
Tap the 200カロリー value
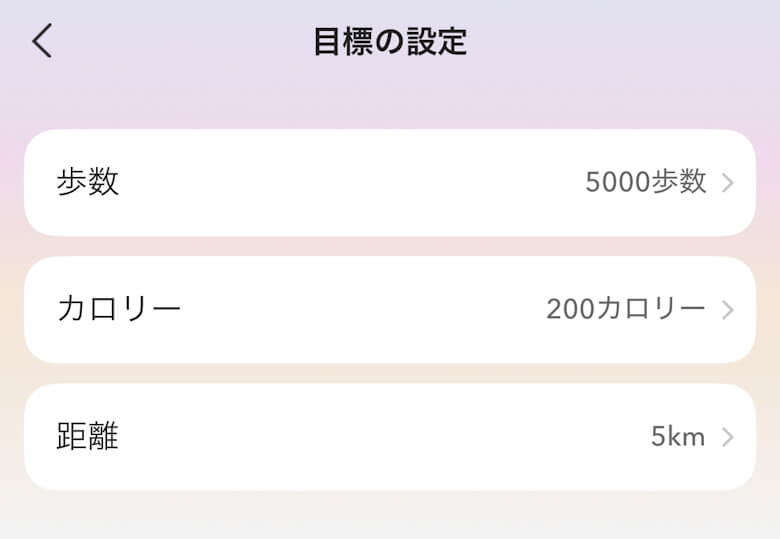point(625,309)
